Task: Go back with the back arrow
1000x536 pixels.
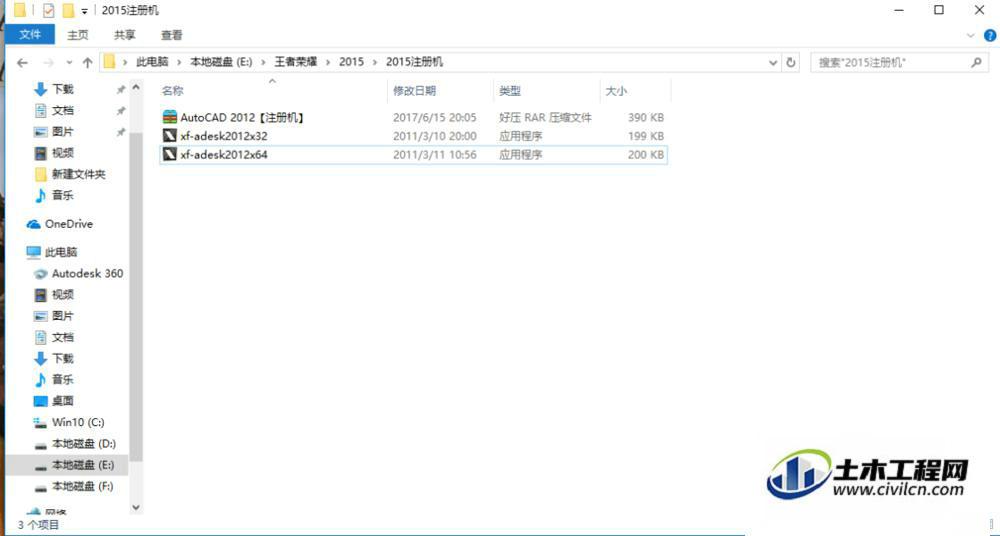Action: pos(22,63)
